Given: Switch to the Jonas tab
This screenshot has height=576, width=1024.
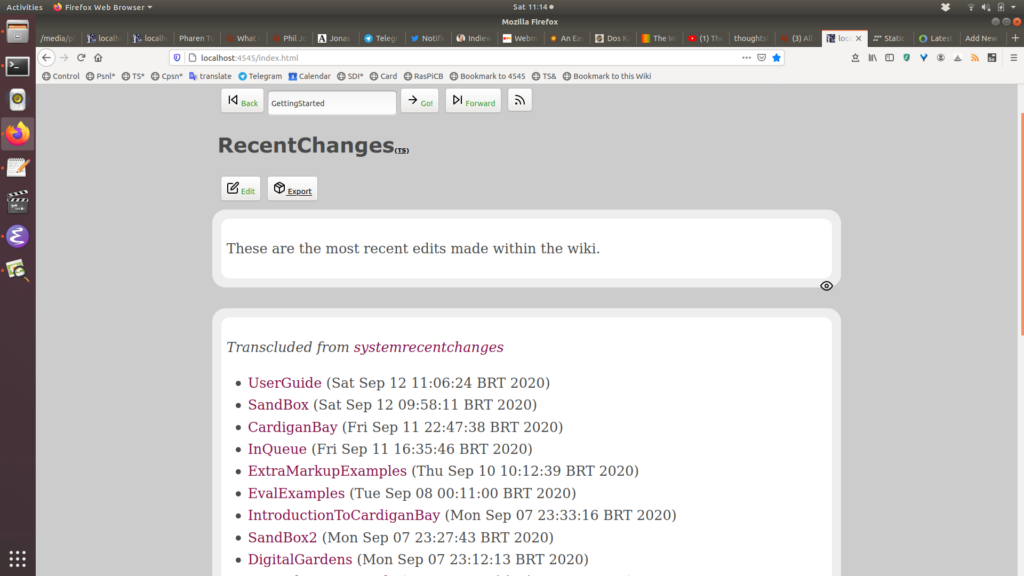Looking at the screenshot, I should point(334,39).
